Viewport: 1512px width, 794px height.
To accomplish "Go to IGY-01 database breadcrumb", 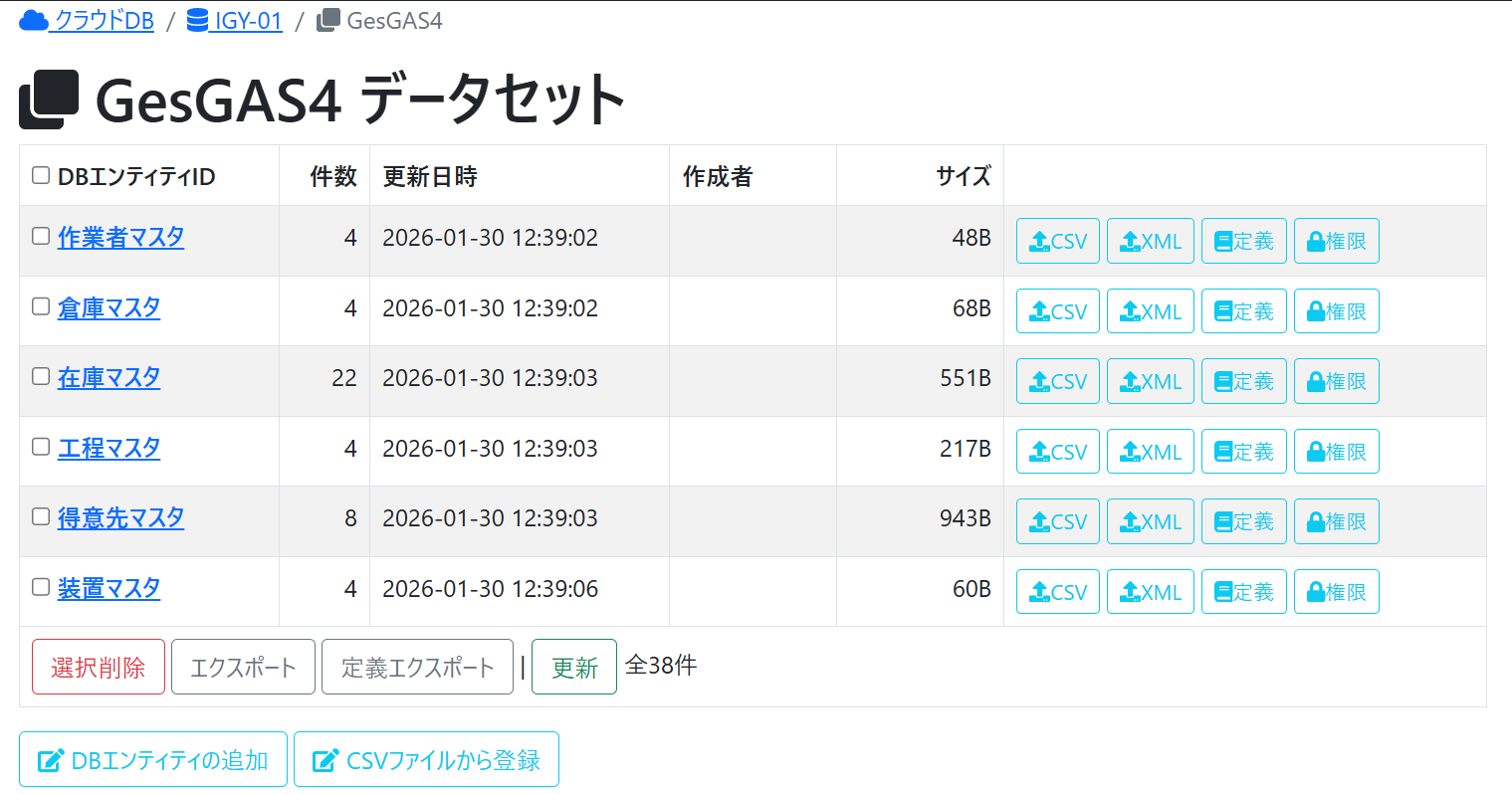I will pyautogui.click(x=248, y=21).
